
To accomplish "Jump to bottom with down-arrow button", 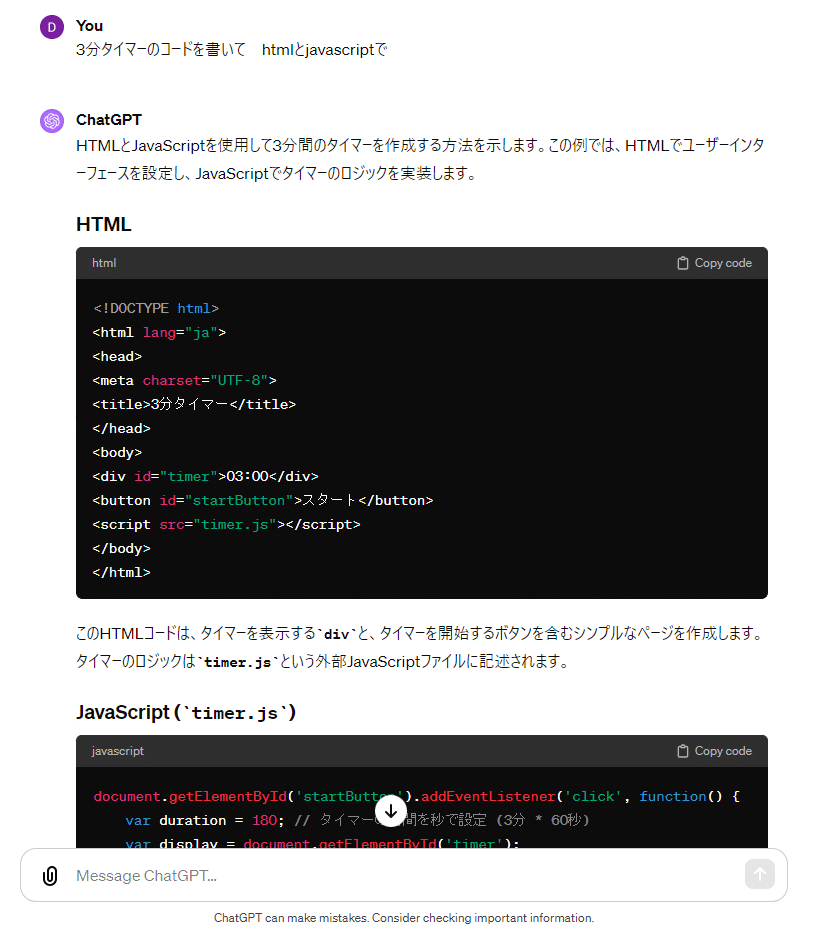I will coord(391,811).
